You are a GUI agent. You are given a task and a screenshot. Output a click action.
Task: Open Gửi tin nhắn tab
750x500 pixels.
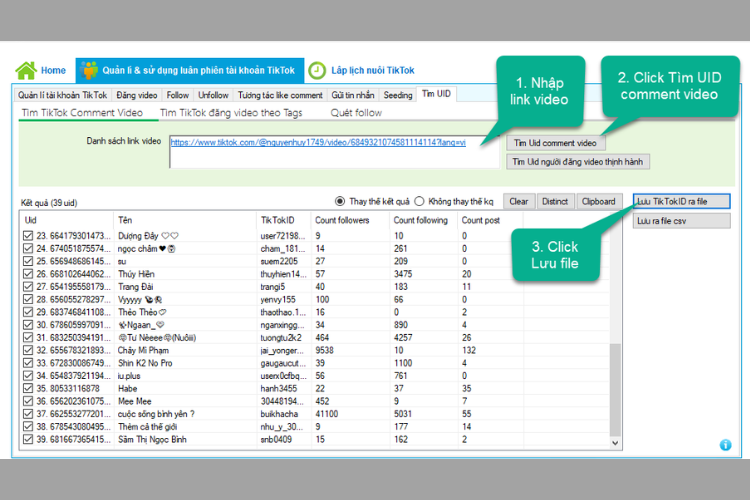353,95
